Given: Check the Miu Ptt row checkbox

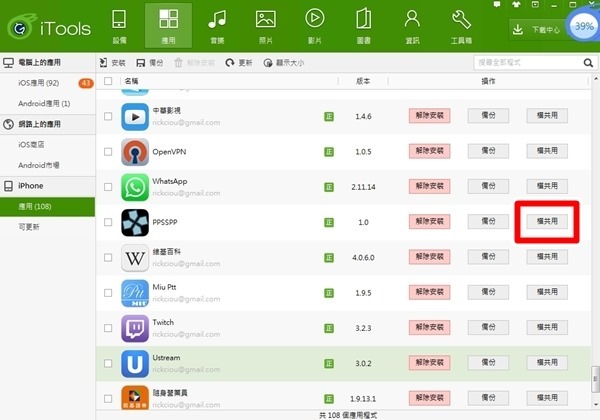Looking at the screenshot, I should point(108,293).
